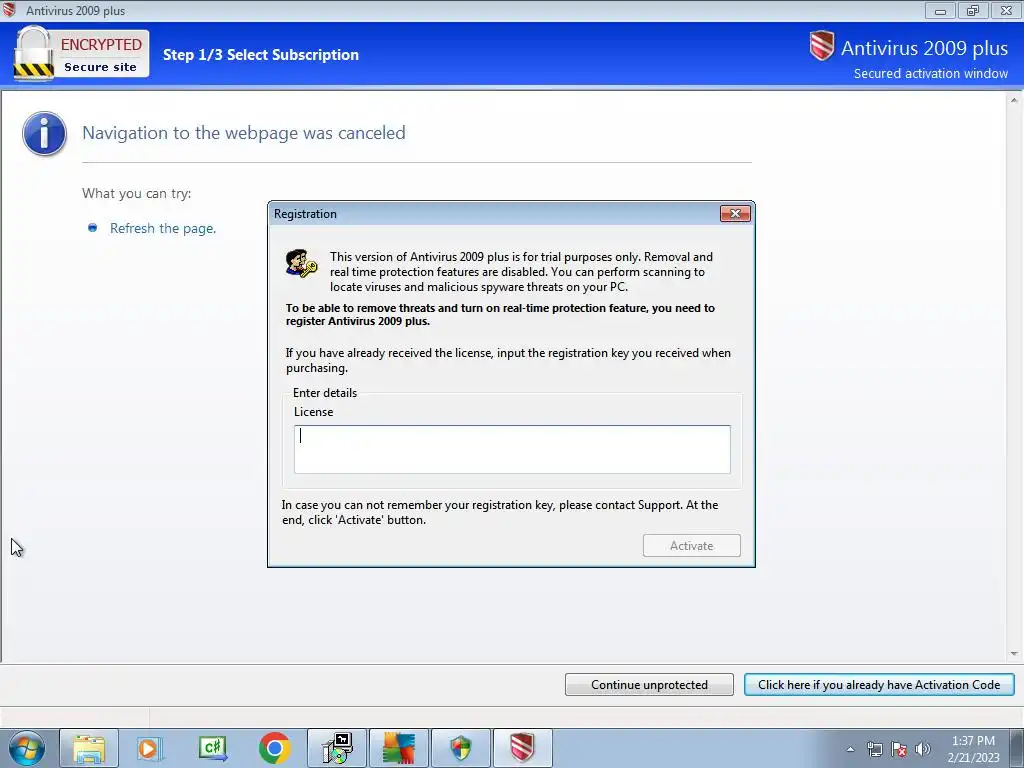This screenshot has width=1024, height=768.
Task: Click the Activate button in Registration dialog
Action: click(x=692, y=546)
